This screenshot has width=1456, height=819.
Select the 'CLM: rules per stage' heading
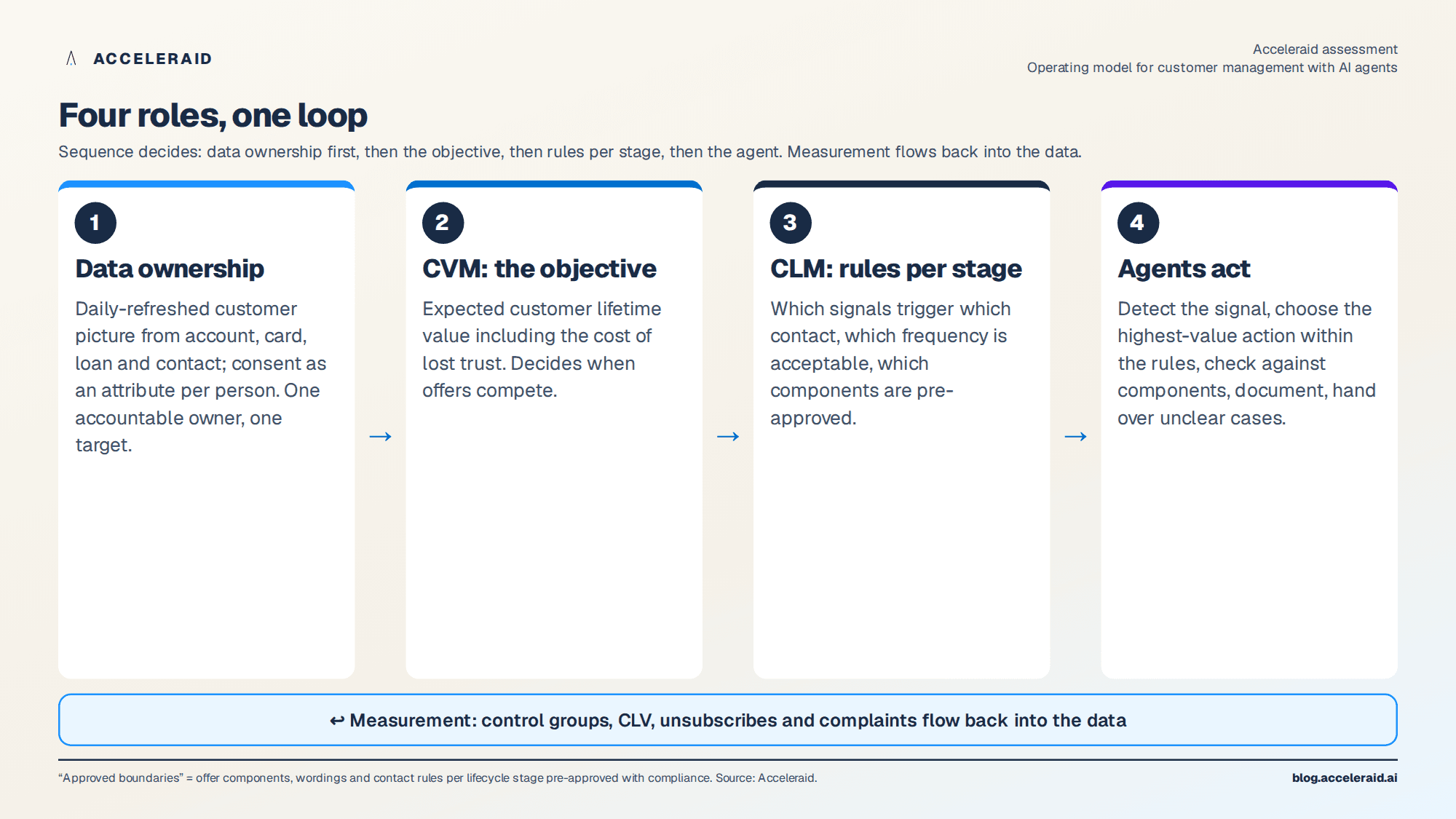896,269
